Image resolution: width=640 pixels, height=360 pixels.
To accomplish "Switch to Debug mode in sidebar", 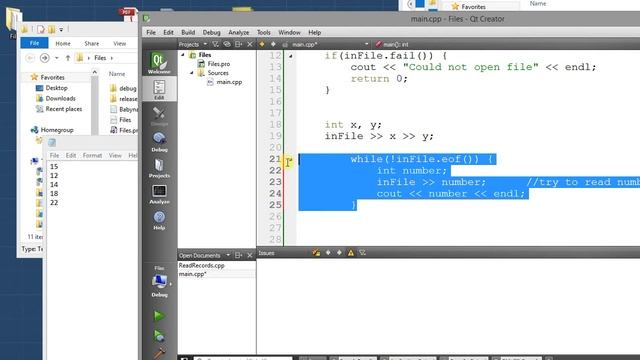I will tap(159, 142).
